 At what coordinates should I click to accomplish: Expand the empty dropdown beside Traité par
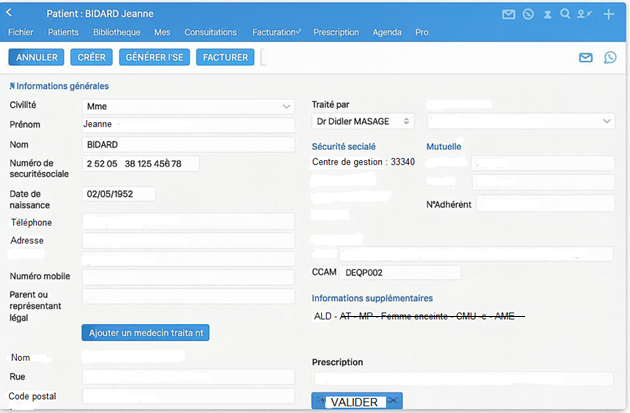(520, 121)
